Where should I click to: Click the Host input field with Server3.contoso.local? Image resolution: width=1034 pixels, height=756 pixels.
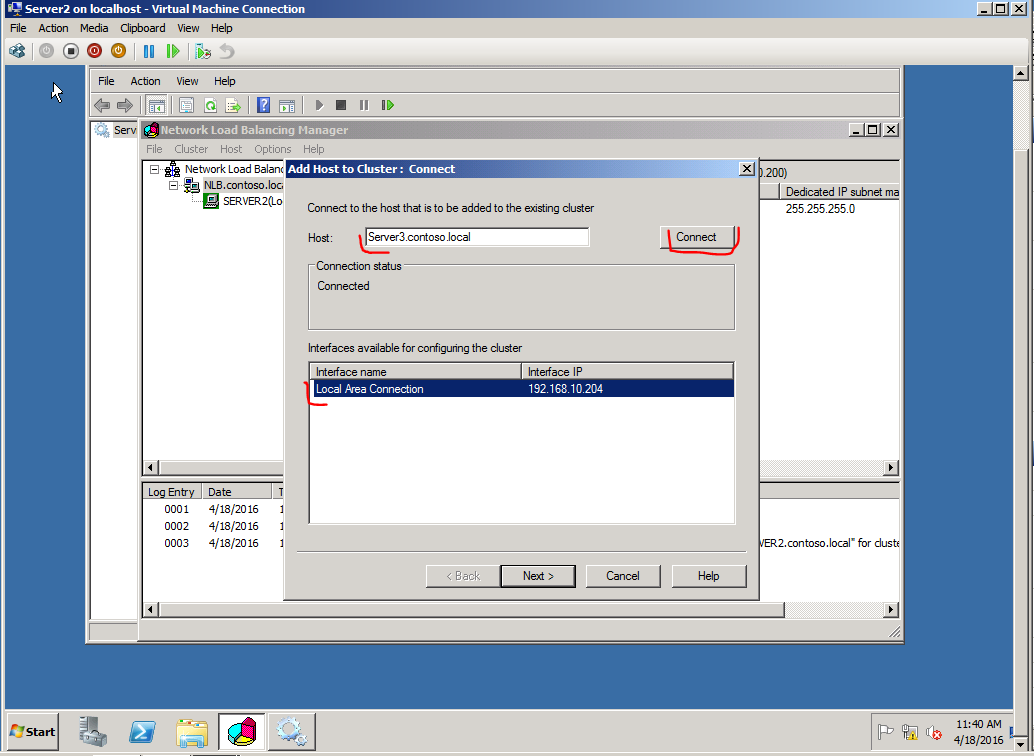477,237
